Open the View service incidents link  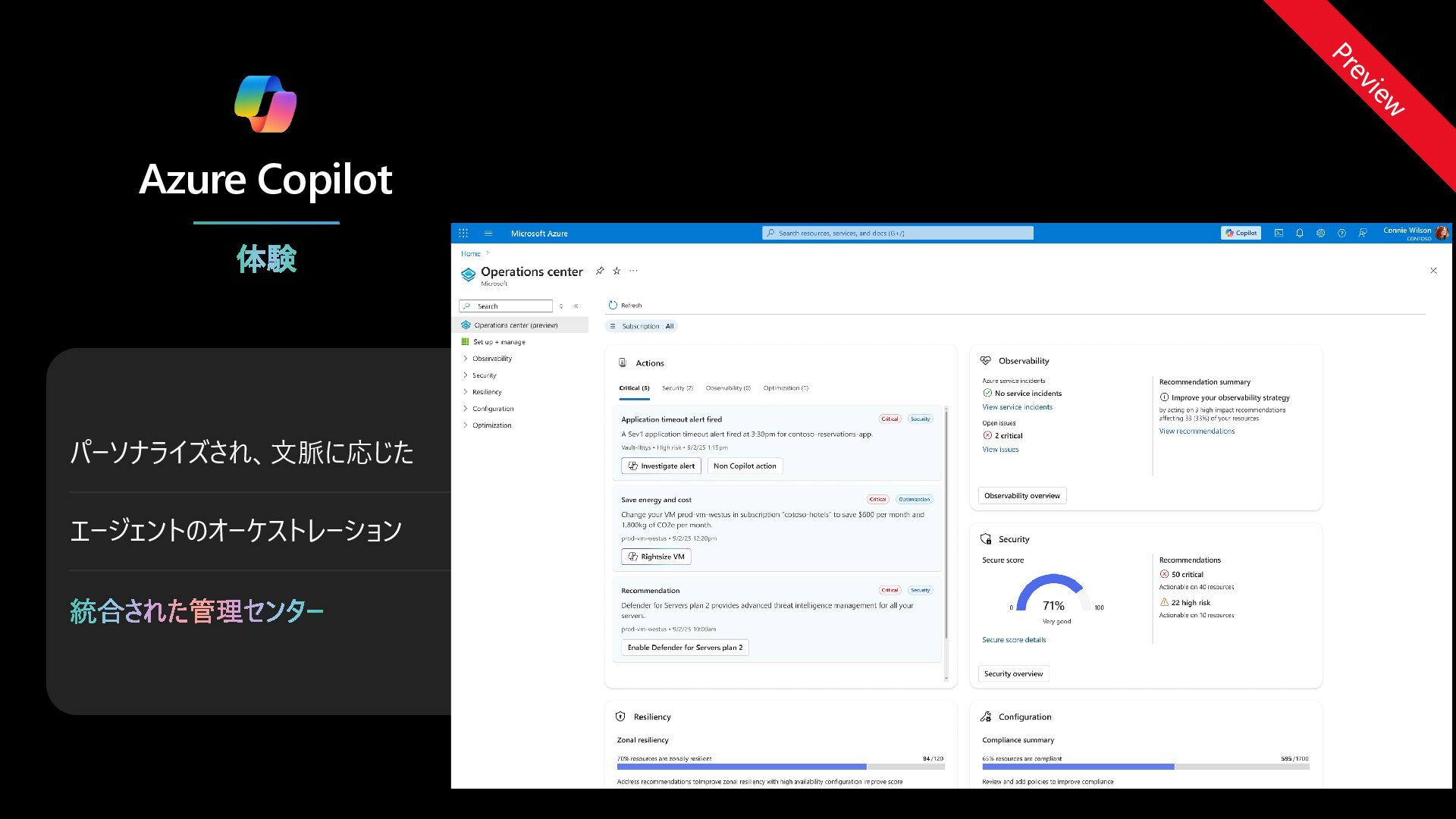(x=1017, y=407)
